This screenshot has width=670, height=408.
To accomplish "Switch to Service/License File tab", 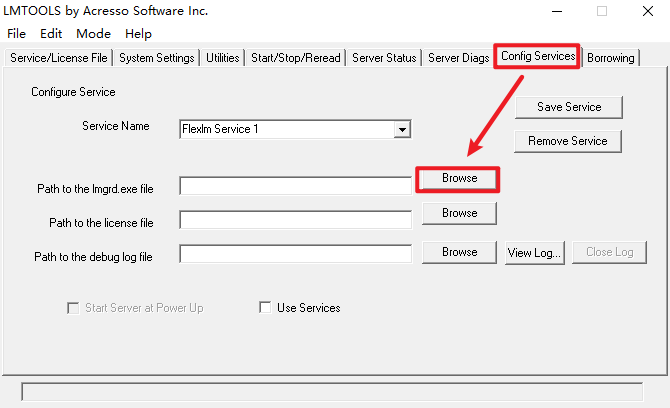I will click(59, 58).
